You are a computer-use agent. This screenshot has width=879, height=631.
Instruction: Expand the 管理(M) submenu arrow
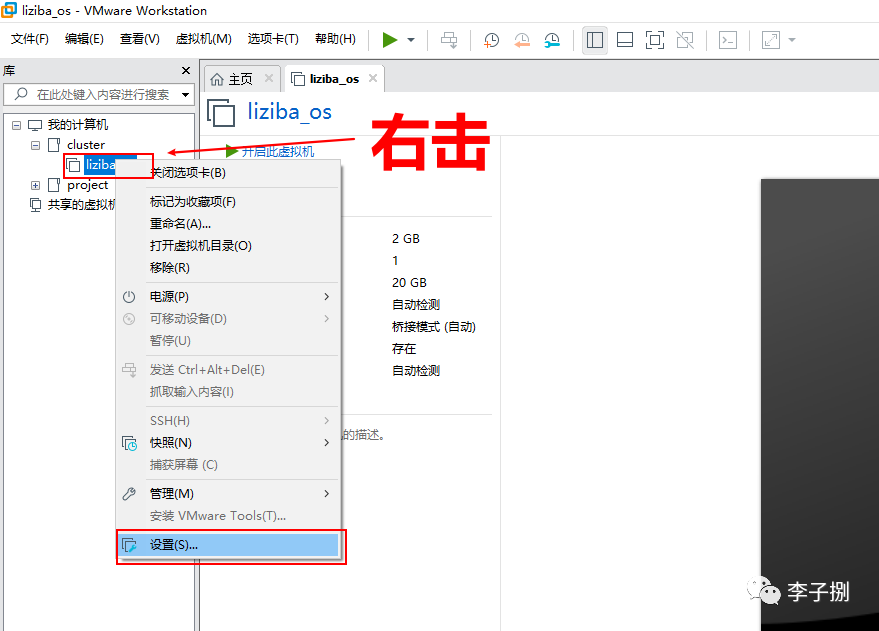pos(327,494)
